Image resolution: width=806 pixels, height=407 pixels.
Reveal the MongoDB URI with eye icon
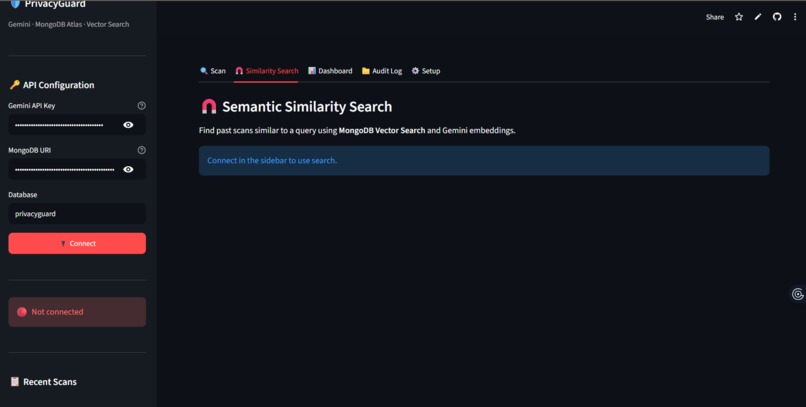pyautogui.click(x=128, y=170)
